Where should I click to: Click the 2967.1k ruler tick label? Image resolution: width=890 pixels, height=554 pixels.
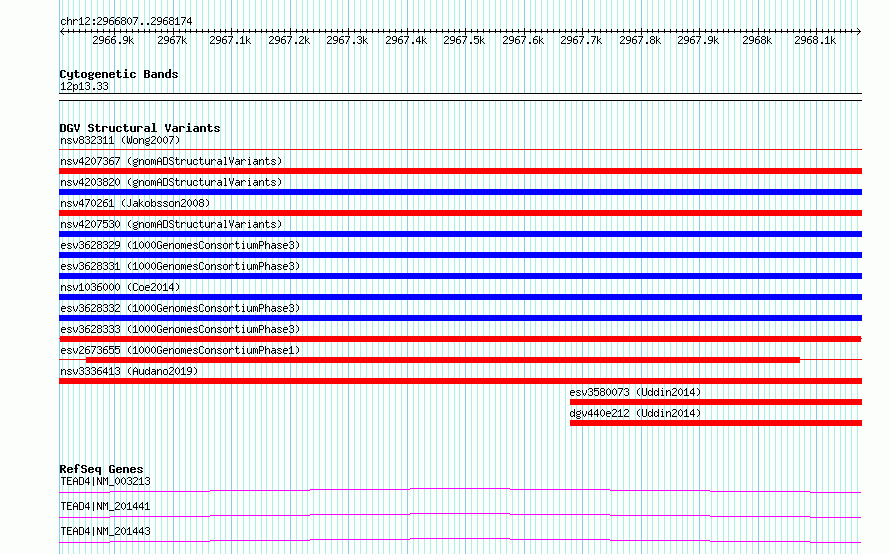tap(230, 40)
